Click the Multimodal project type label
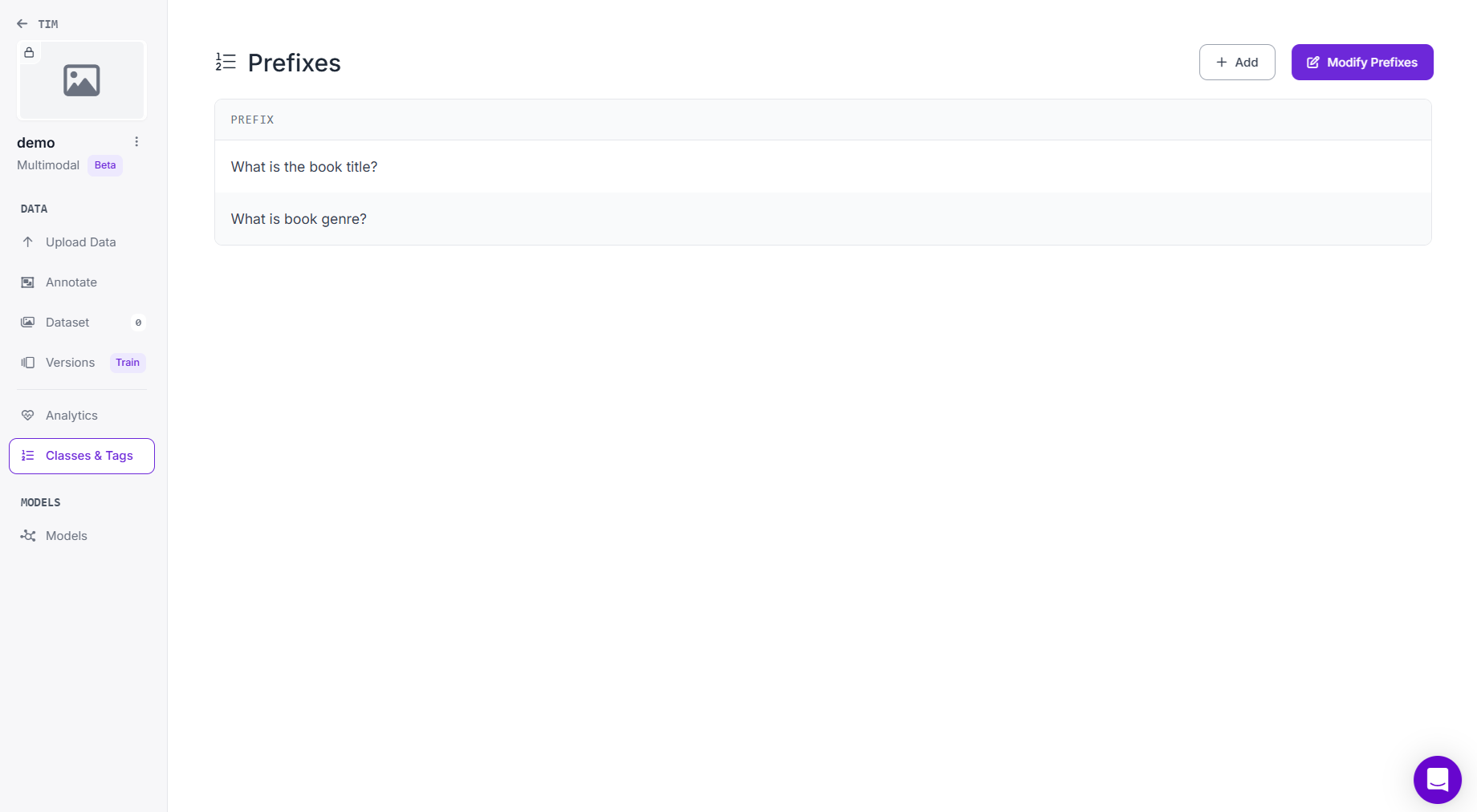This screenshot has height=812, width=1477. [48, 165]
